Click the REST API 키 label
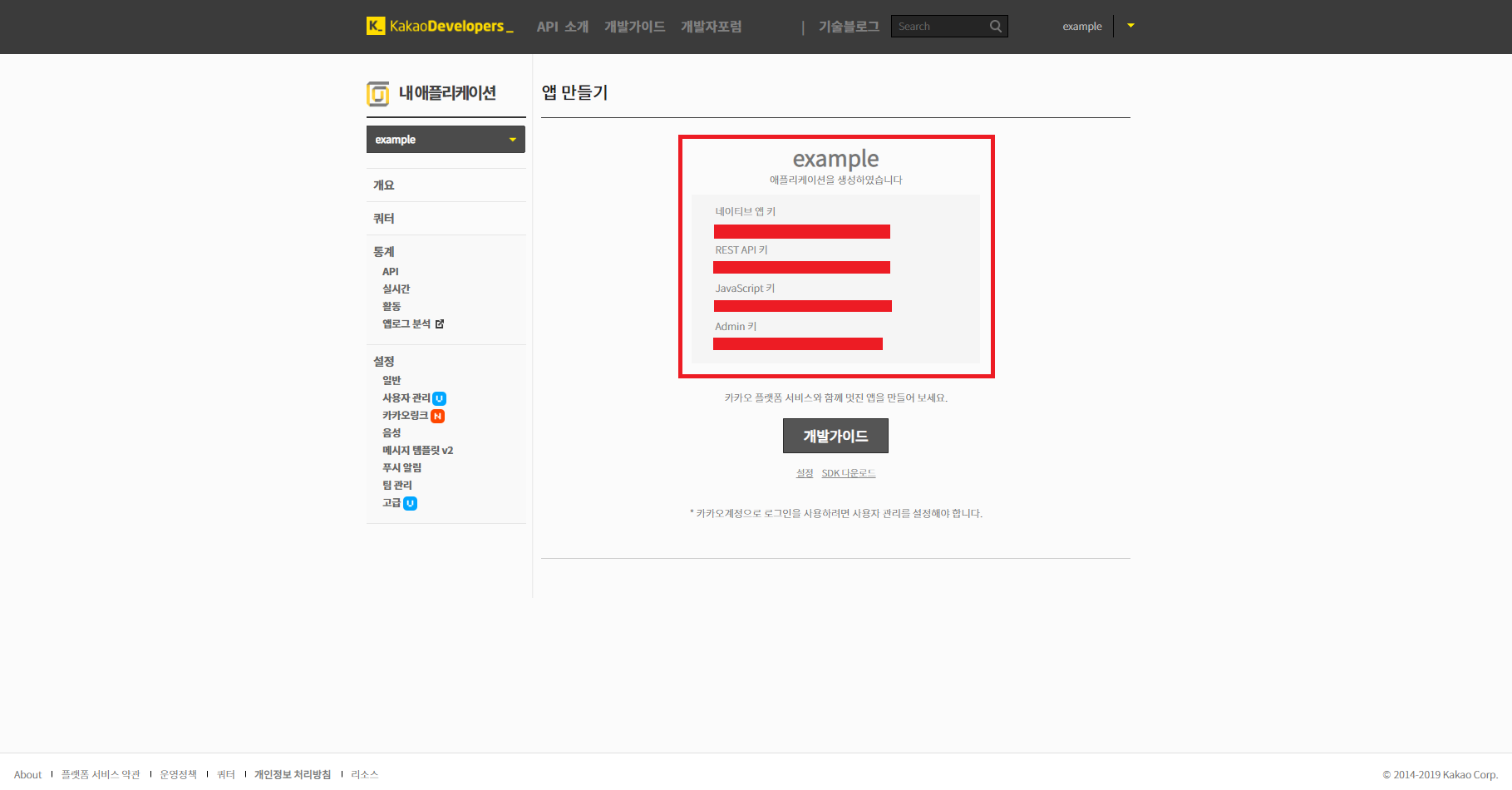Screen dimensions: 1512x790 (741, 250)
